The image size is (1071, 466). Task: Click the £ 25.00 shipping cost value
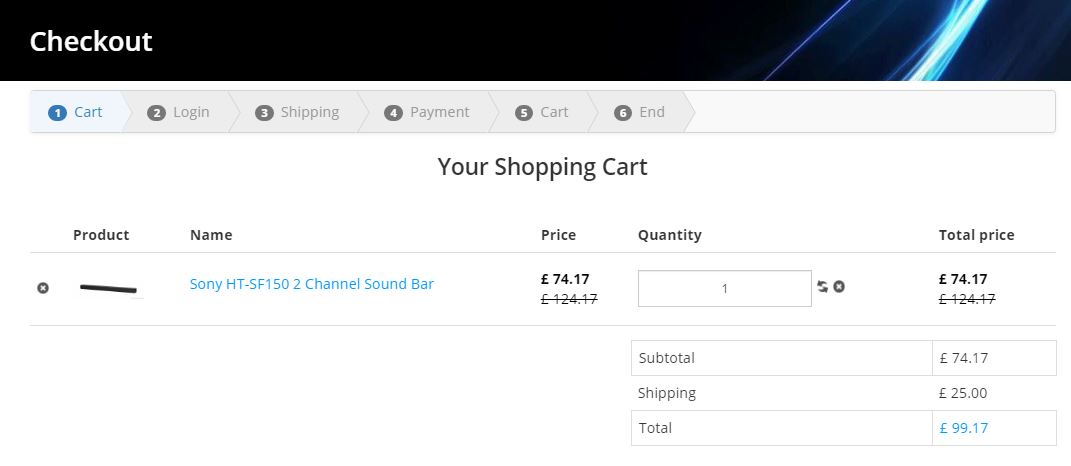point(964,393)
